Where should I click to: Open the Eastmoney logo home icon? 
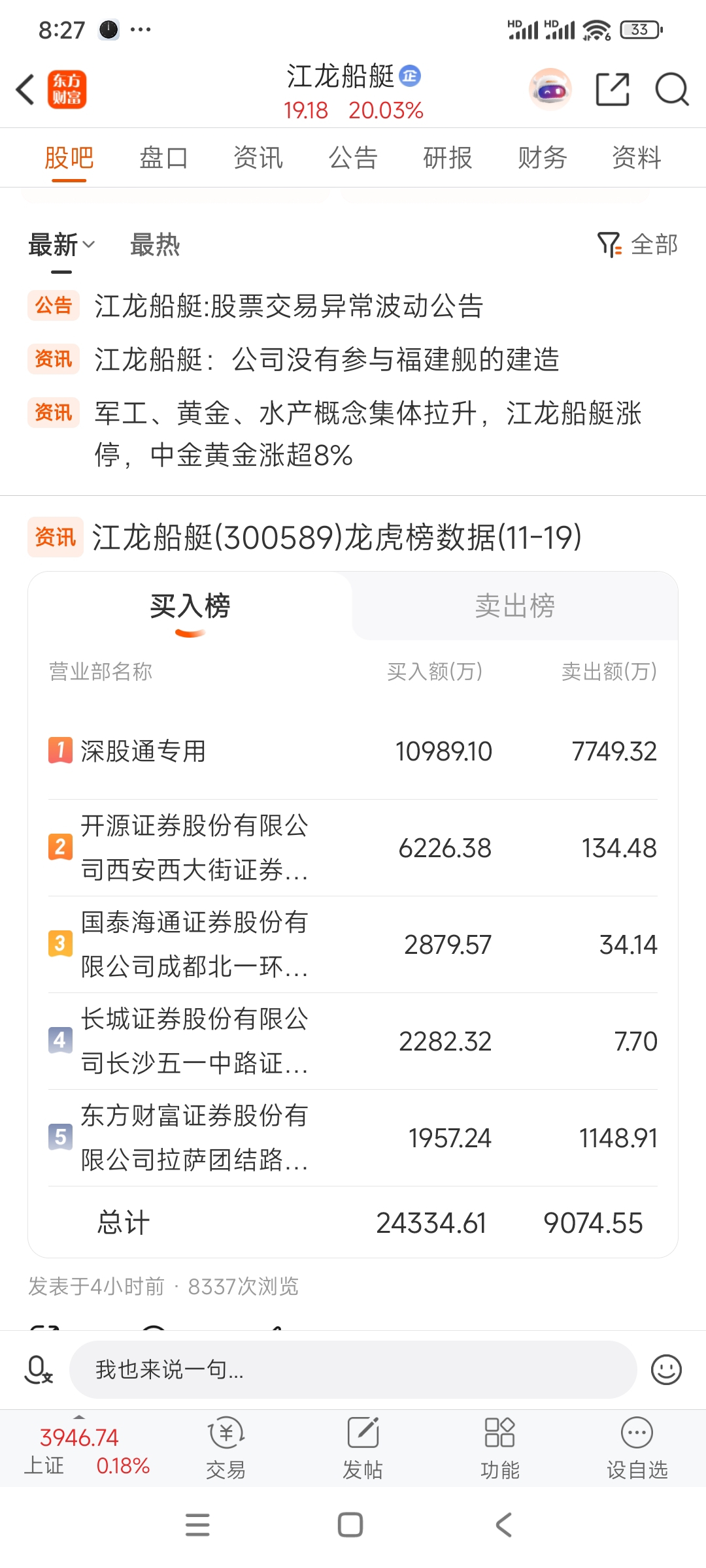point(67,90)
